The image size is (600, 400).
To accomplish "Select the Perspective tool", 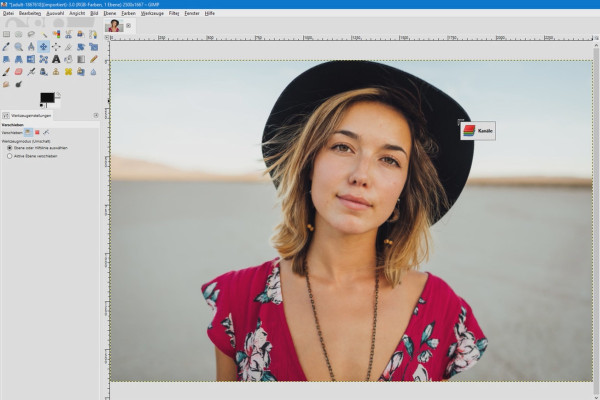I will pyautogui.click(x=18, y=59).
